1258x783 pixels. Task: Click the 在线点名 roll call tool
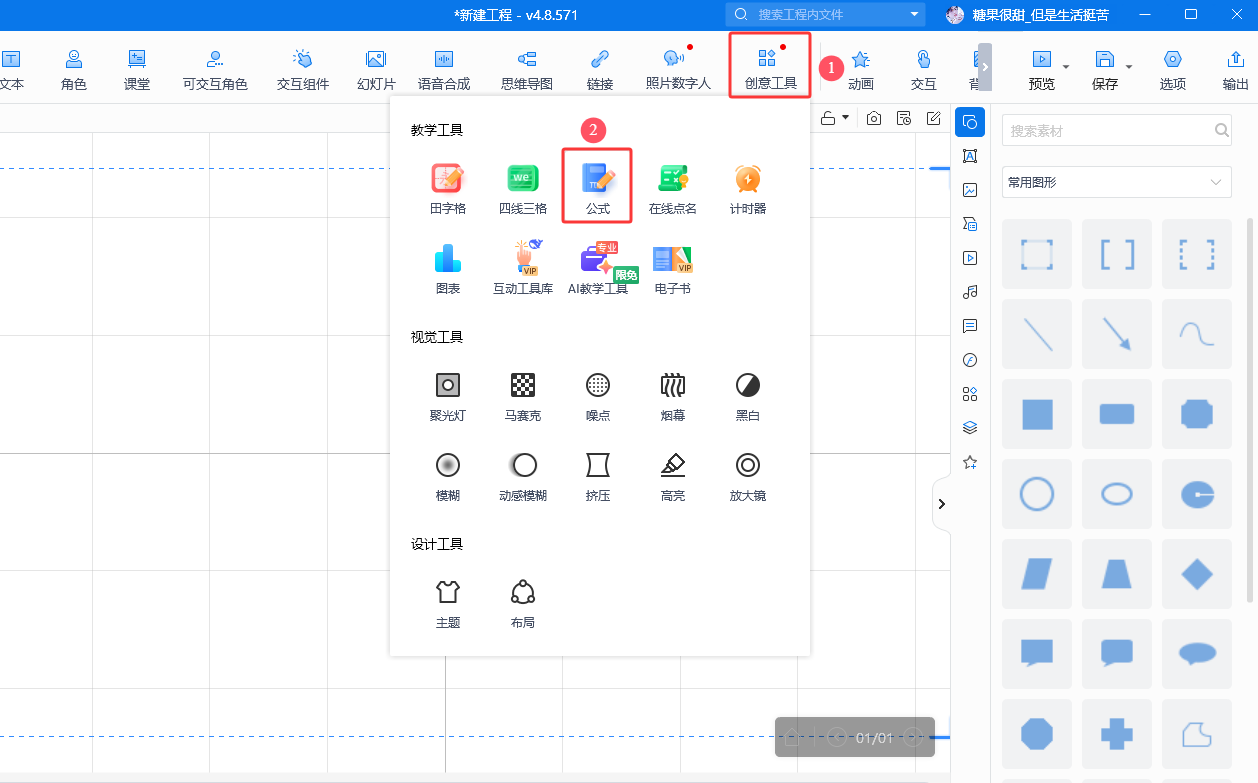coord(672,186)
